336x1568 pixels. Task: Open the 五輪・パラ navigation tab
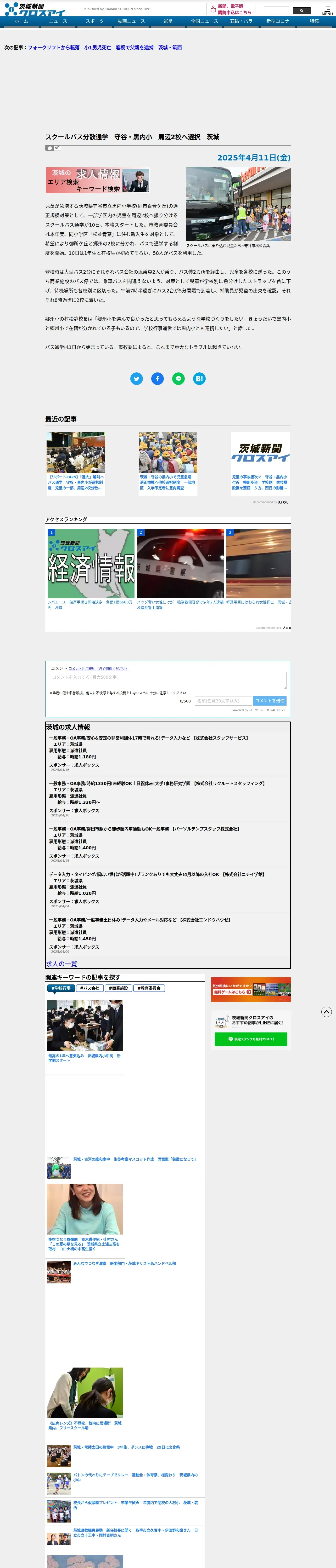point(241,21)
